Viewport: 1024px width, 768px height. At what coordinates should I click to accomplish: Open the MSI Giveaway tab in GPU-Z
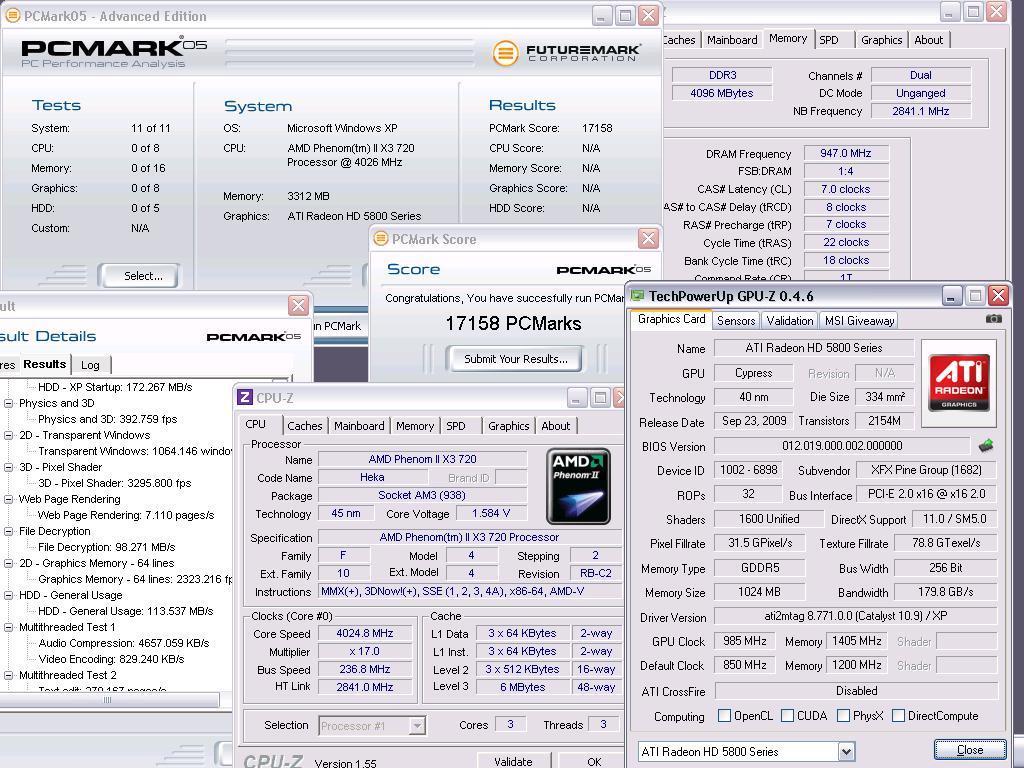point(859,321)
